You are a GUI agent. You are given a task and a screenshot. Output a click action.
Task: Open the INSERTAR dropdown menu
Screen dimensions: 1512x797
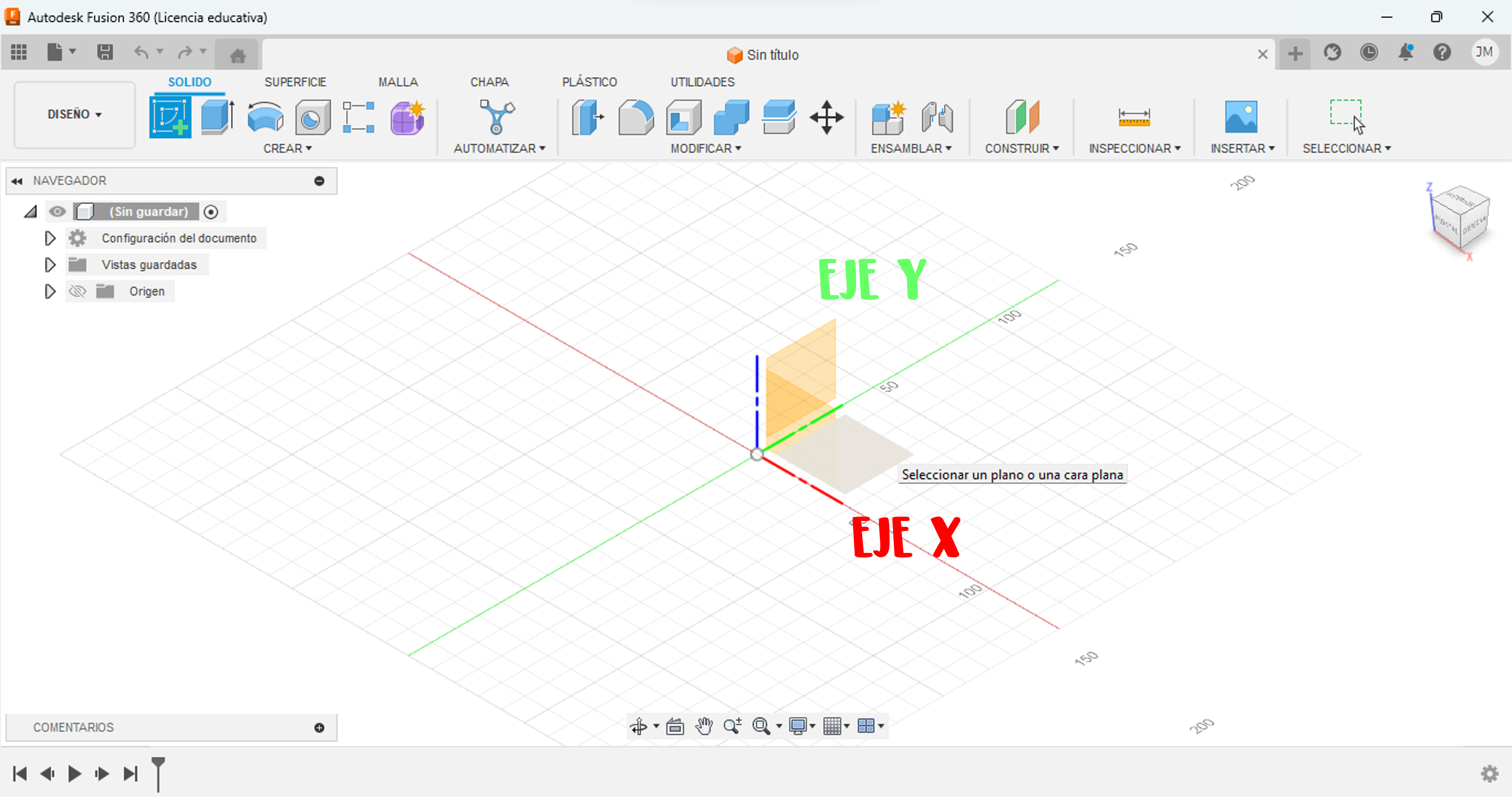pos(1242,148)
